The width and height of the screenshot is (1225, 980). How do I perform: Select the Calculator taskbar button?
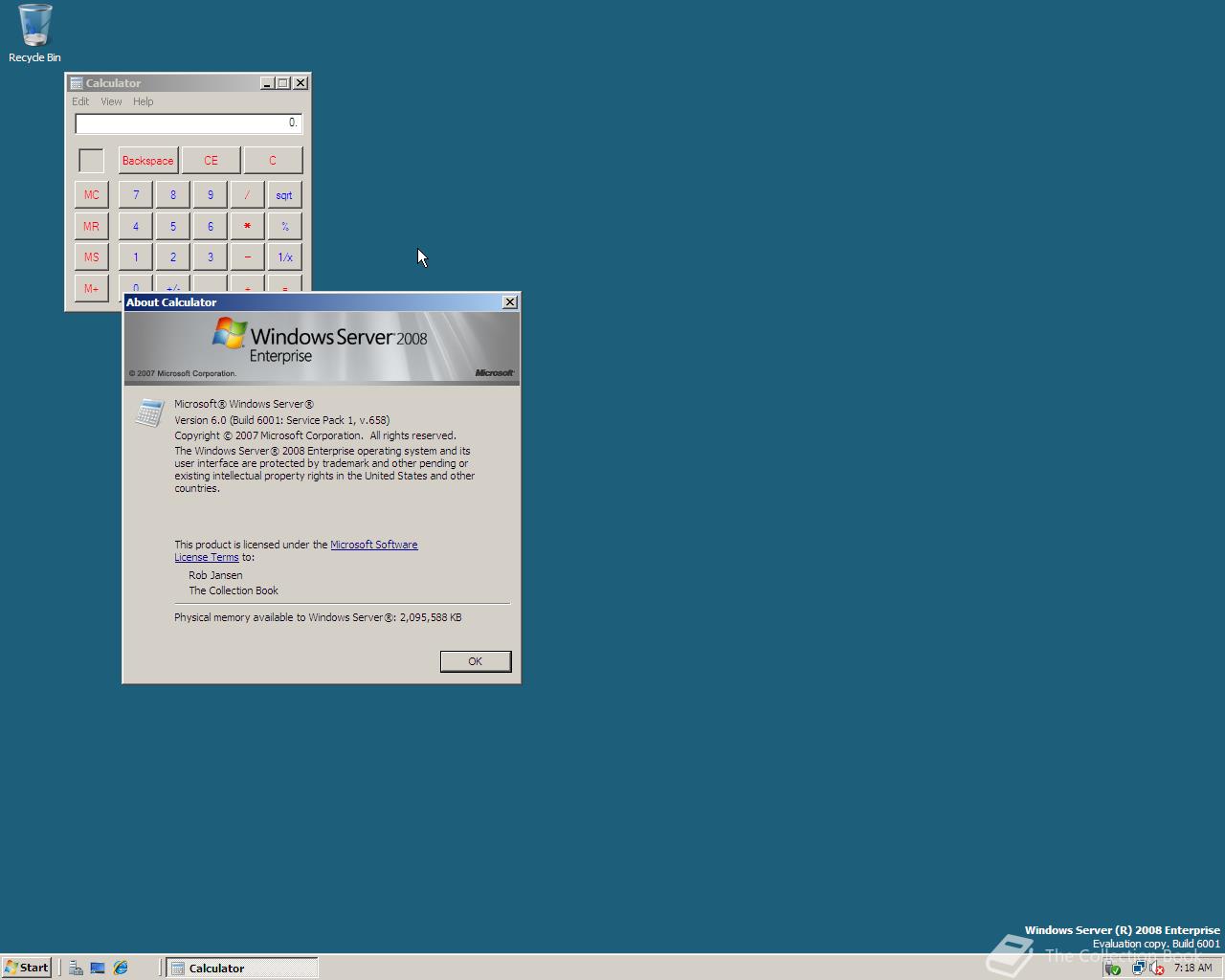tap(242, 968)
